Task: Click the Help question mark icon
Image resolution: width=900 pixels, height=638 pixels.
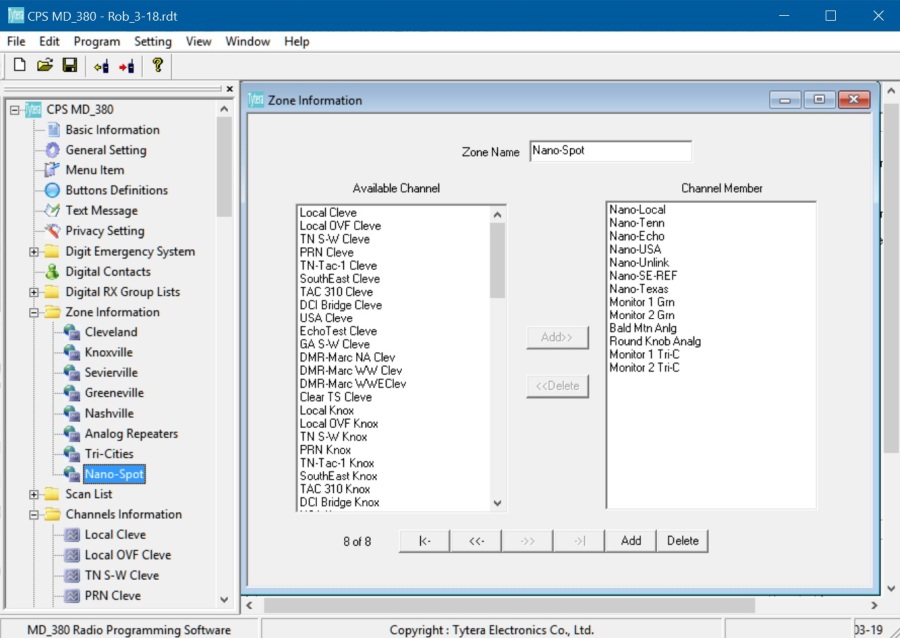Action: [x=158, y=65]
